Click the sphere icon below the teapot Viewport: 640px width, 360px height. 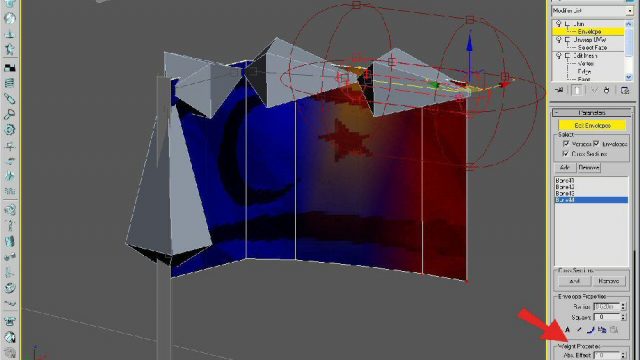click(x=10, y=337)
